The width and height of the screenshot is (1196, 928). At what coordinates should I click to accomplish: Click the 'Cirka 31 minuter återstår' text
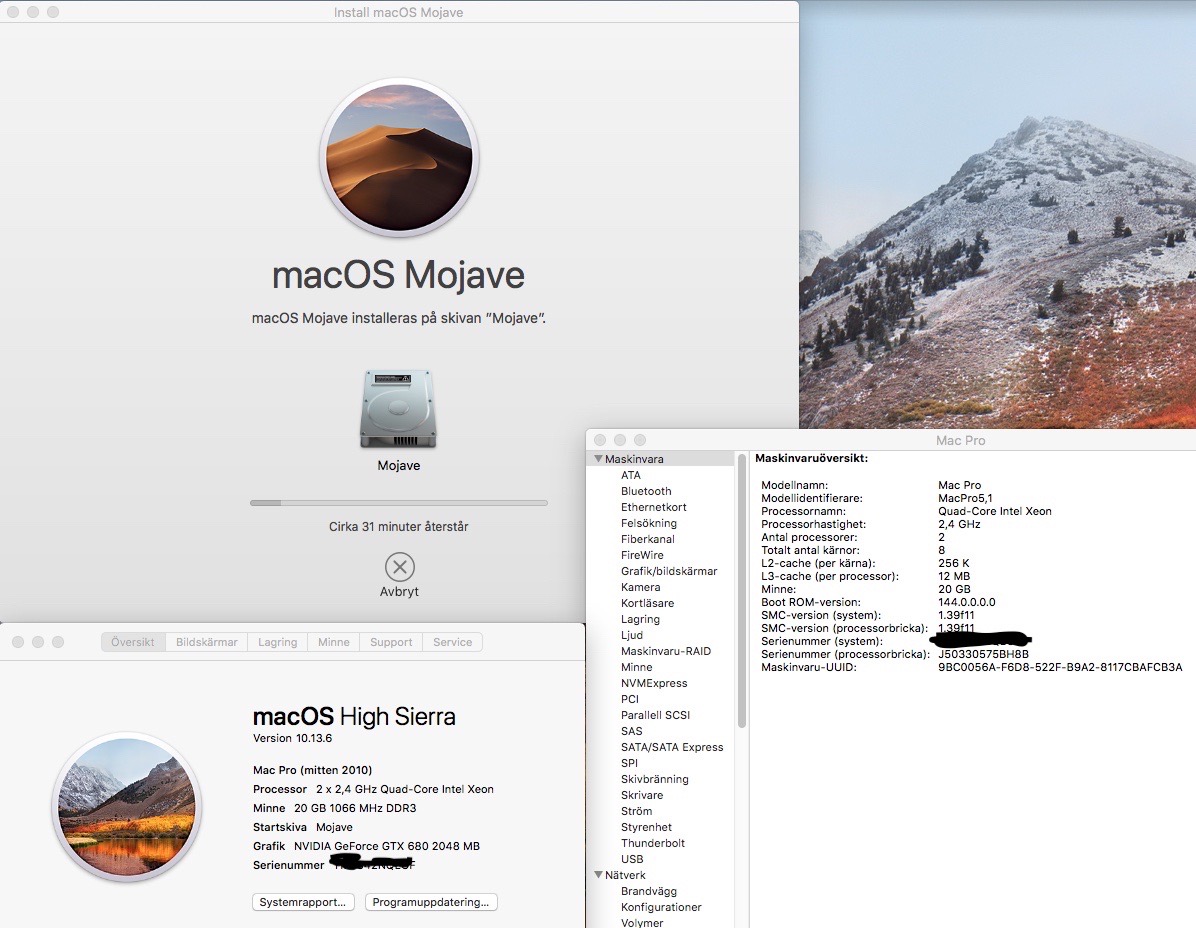[x=399, y=527]
